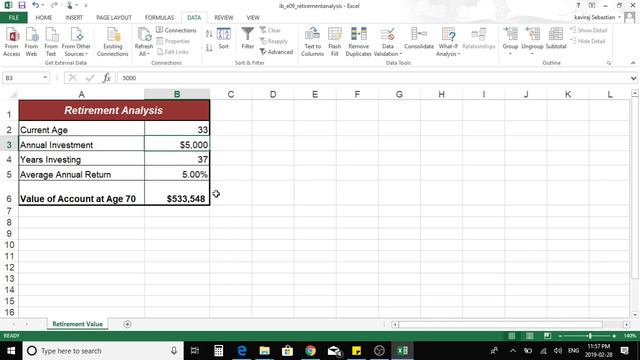The height and width of the screenshot is (360, 640).
Task: Open Calculator from the taskbar
Action: coord(218,351)
